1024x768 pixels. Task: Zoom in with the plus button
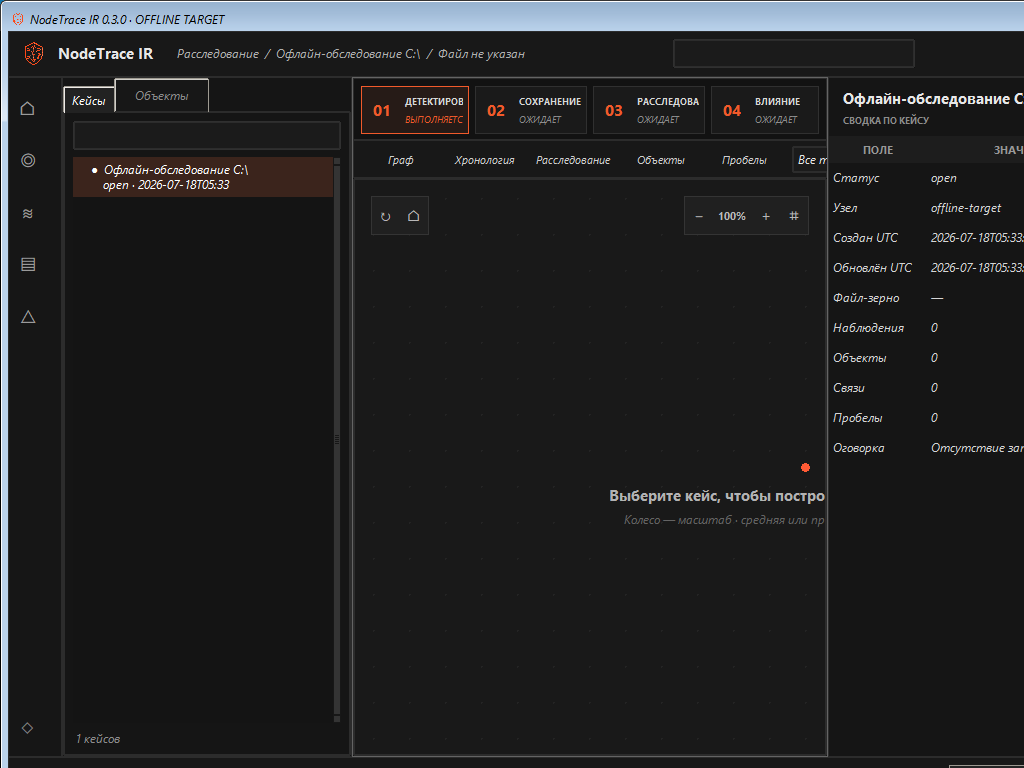click(766, 216)
